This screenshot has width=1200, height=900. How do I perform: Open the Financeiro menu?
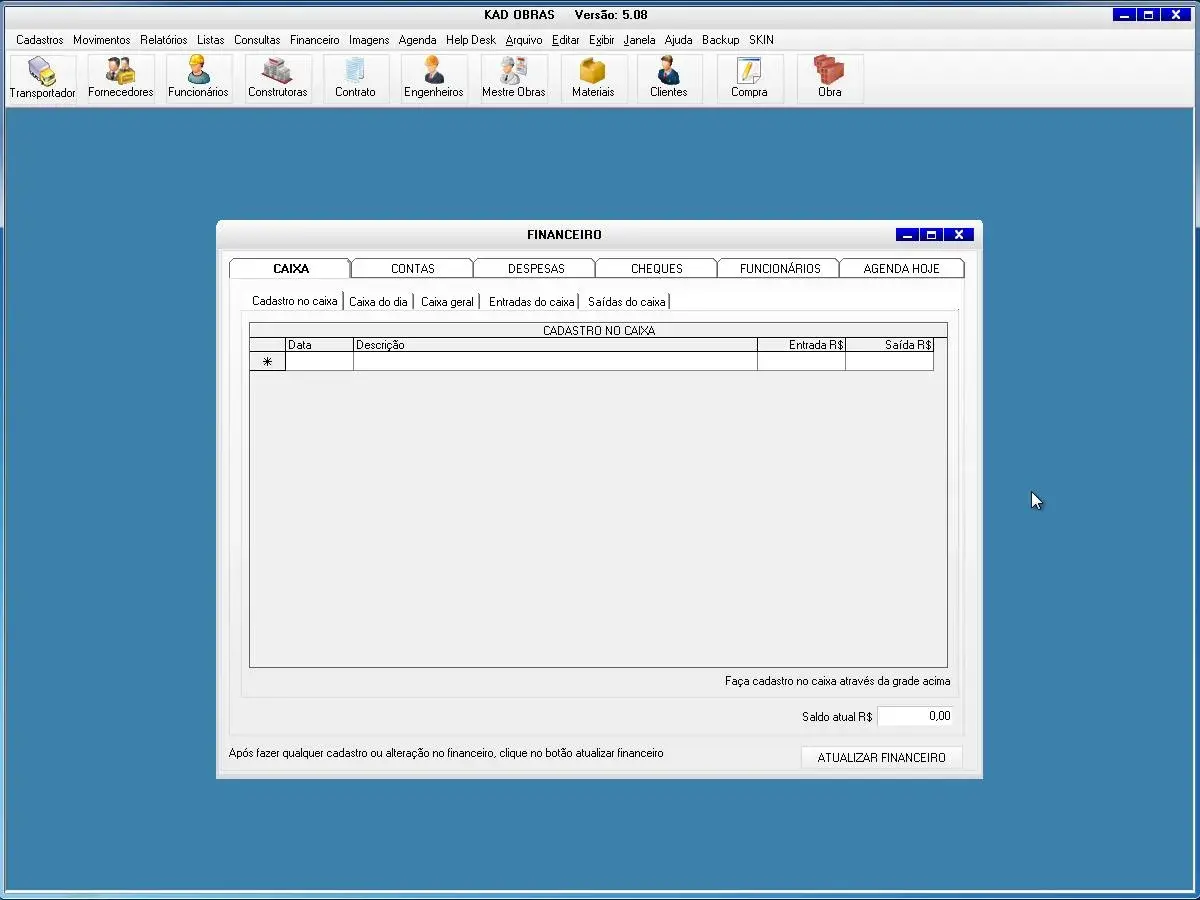[314, 40]
